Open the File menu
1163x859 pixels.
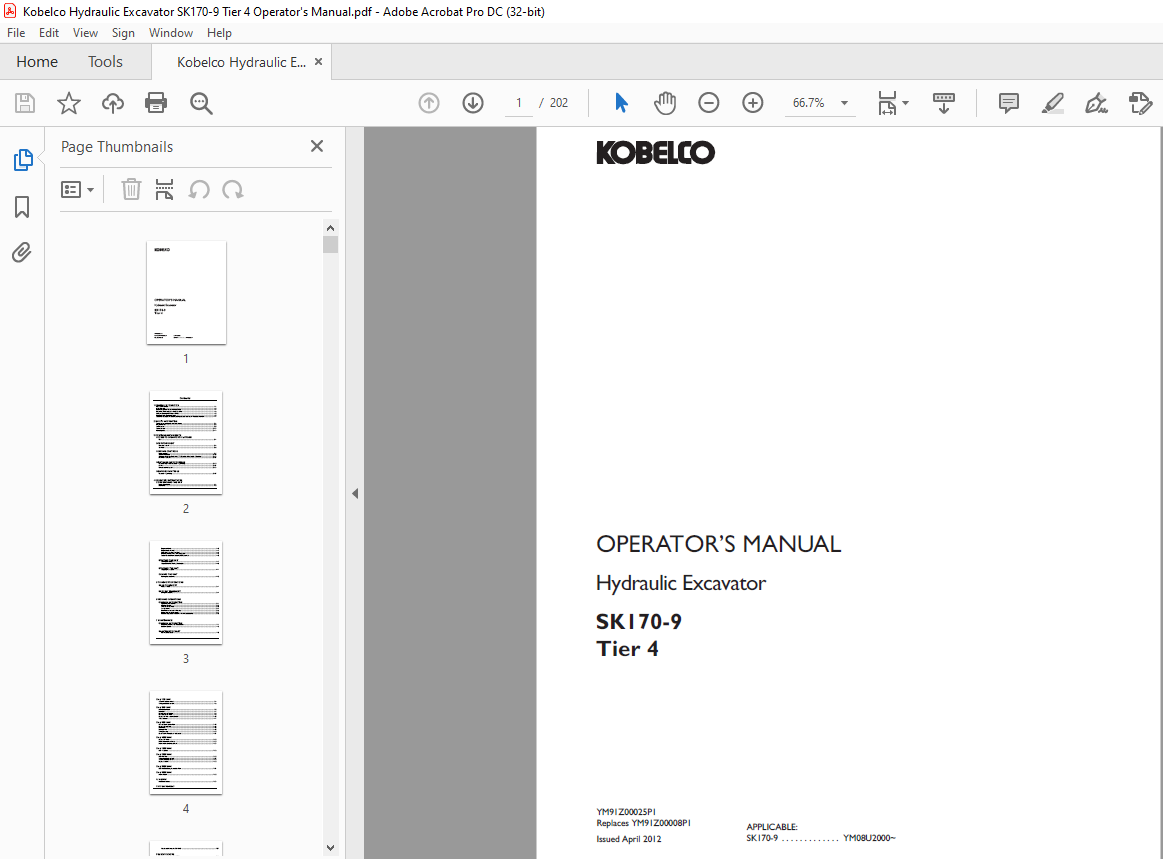(16, 33)
